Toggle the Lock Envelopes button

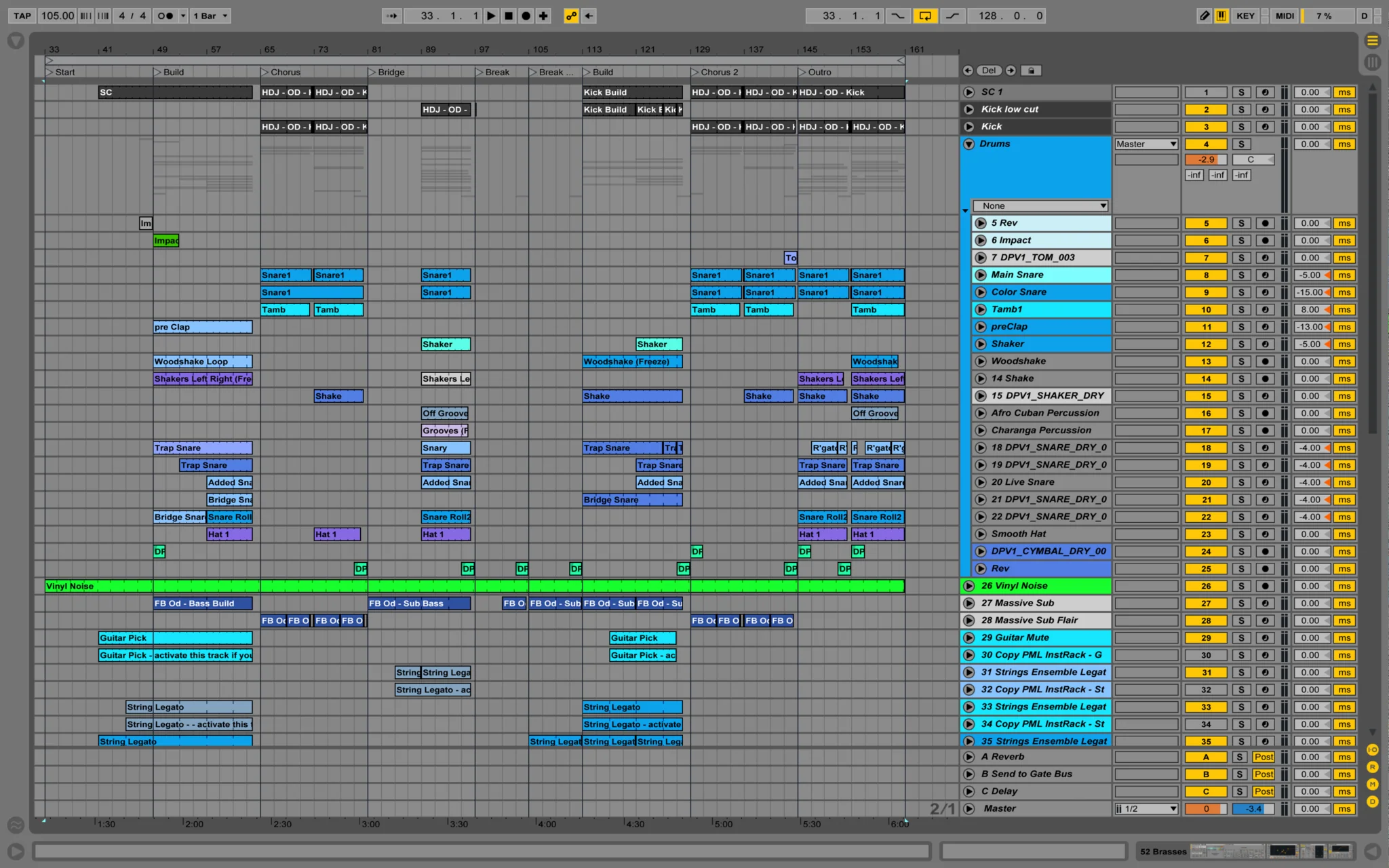point(1031,71)
